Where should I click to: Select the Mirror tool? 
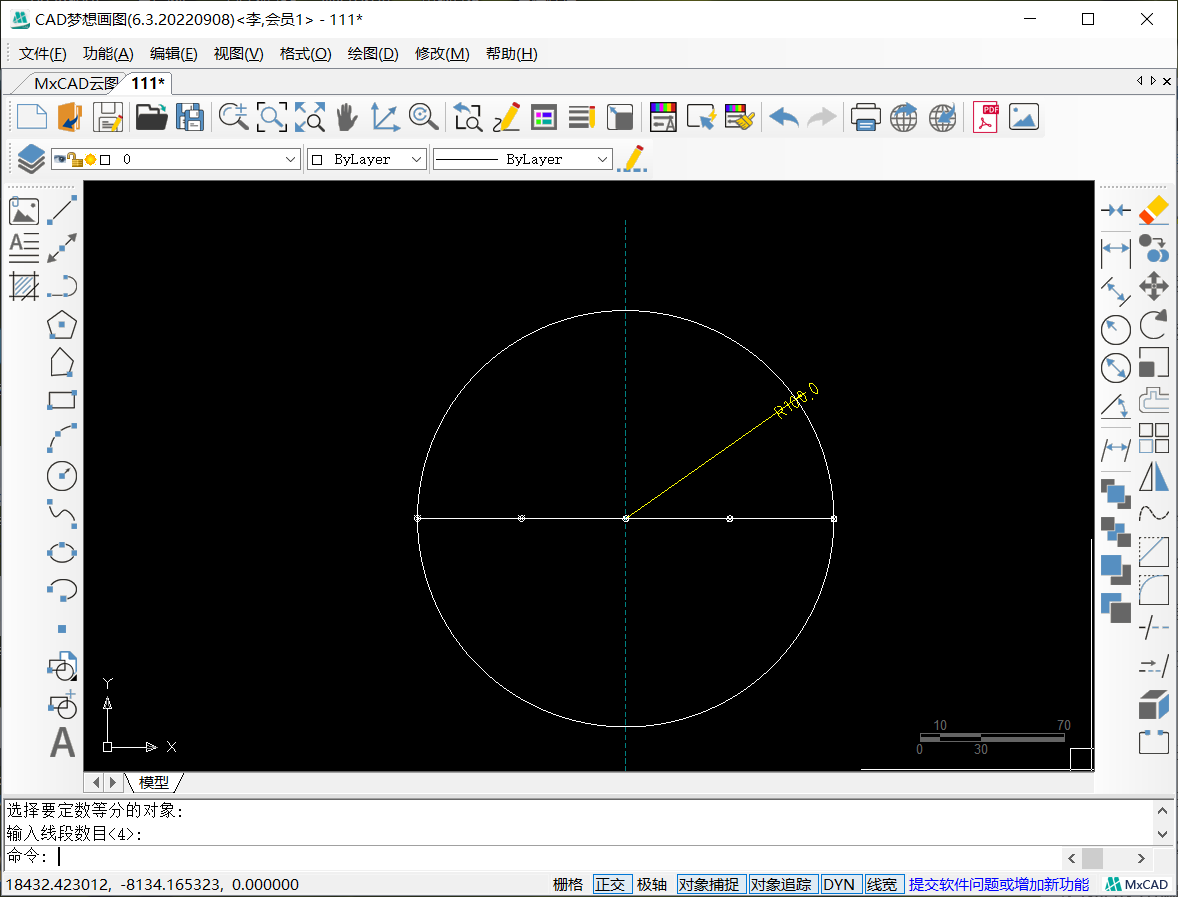1154,476
